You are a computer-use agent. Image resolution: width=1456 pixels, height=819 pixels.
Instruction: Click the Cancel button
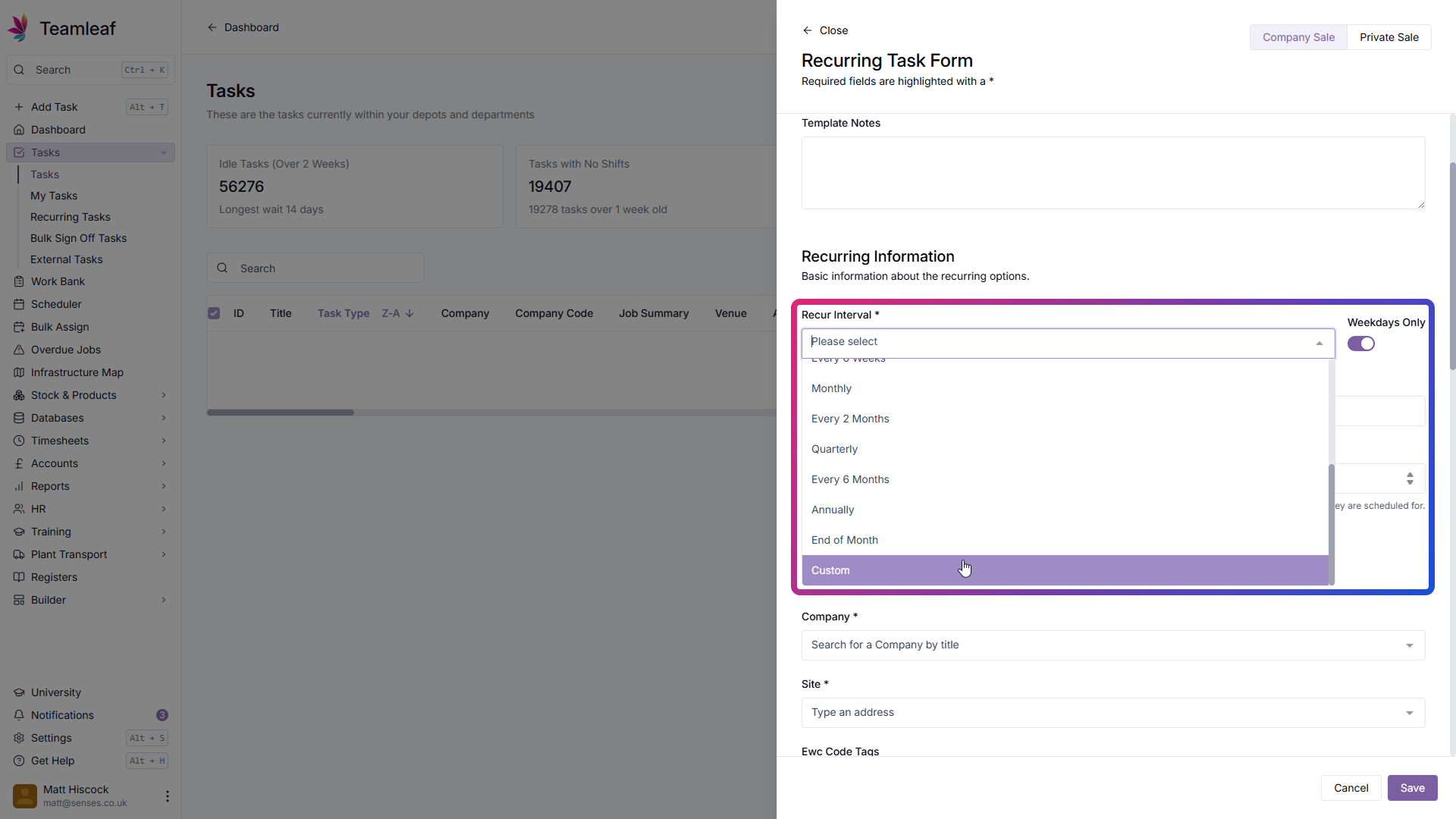pyautogui.click(x=1351, y=788)
